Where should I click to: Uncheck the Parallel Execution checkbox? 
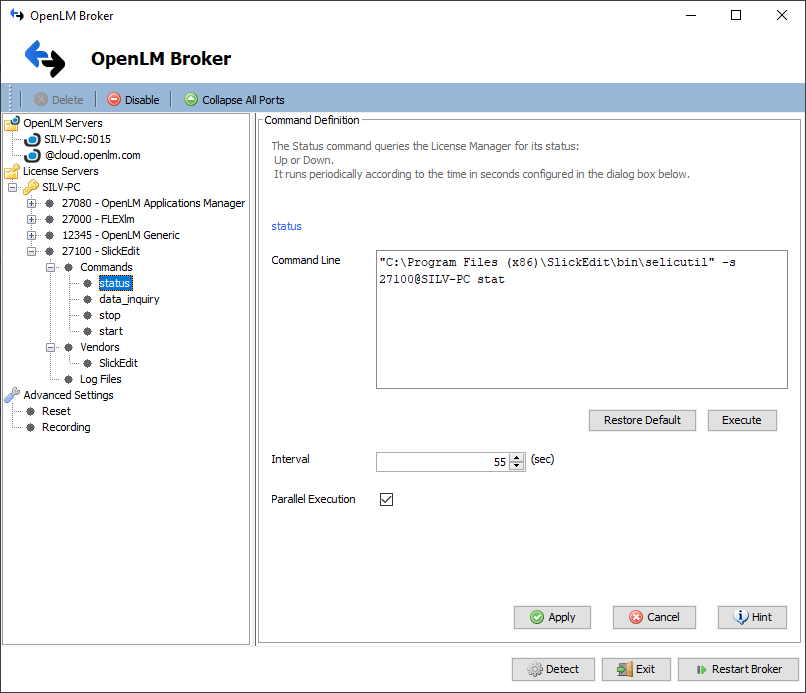[x=386, y=500]
